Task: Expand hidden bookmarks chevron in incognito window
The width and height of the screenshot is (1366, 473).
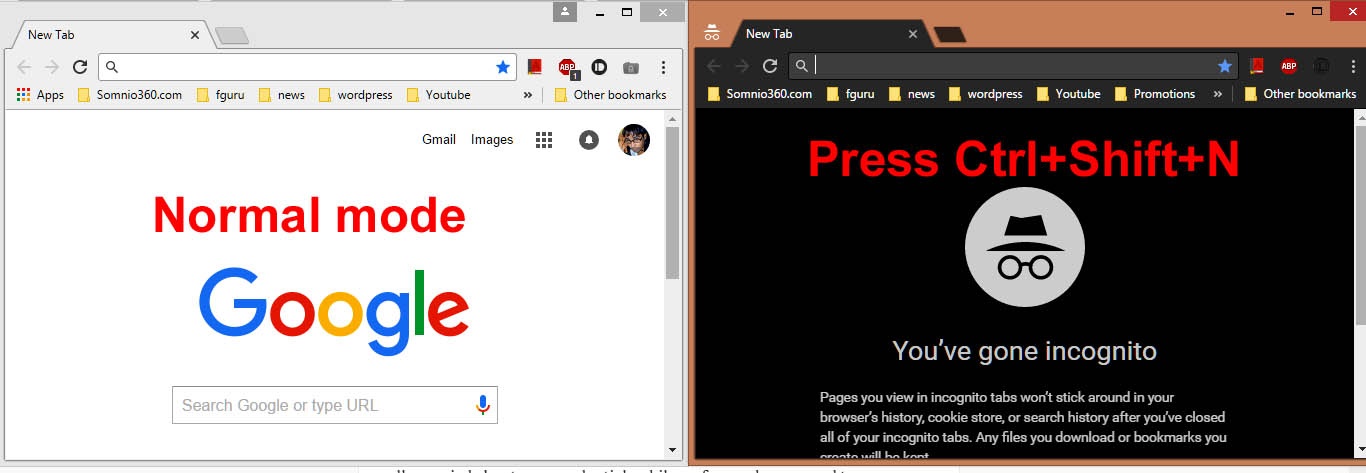Action: click(x=1217, y=94)
